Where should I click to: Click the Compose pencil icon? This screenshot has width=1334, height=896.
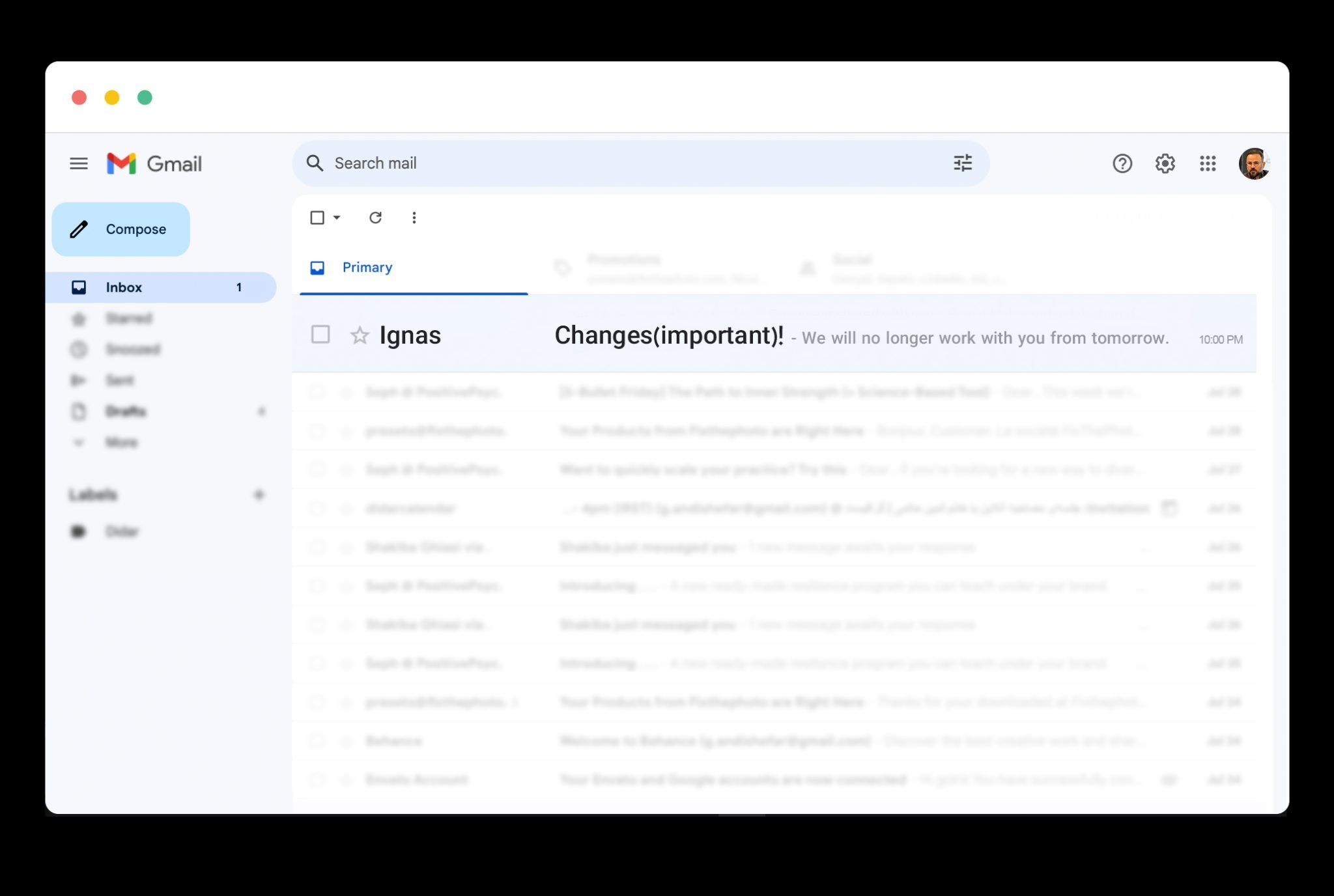(79, 229)
